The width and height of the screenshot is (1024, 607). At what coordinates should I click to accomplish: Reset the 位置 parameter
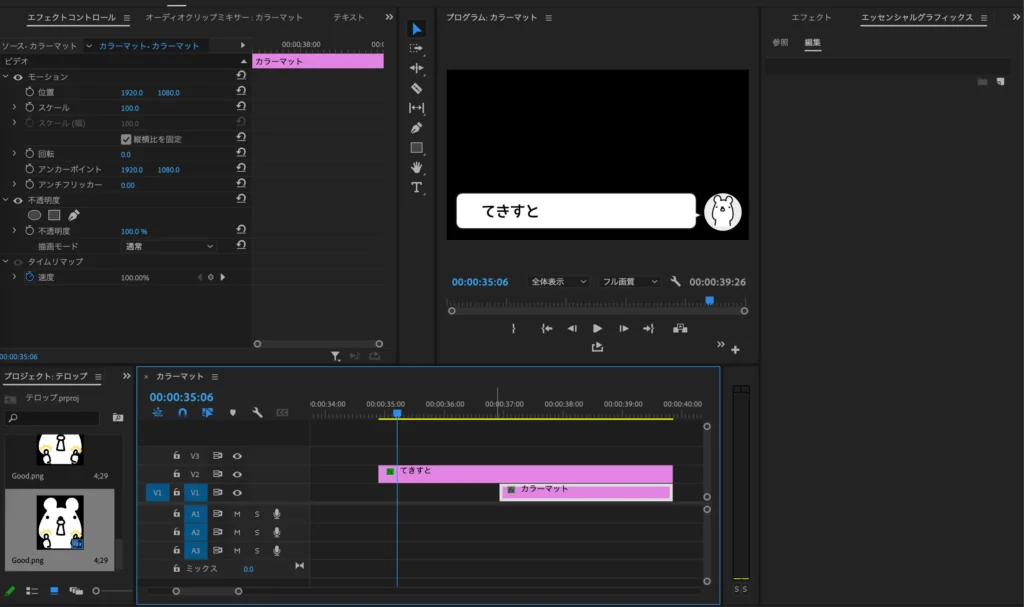[x=241, y=92]
